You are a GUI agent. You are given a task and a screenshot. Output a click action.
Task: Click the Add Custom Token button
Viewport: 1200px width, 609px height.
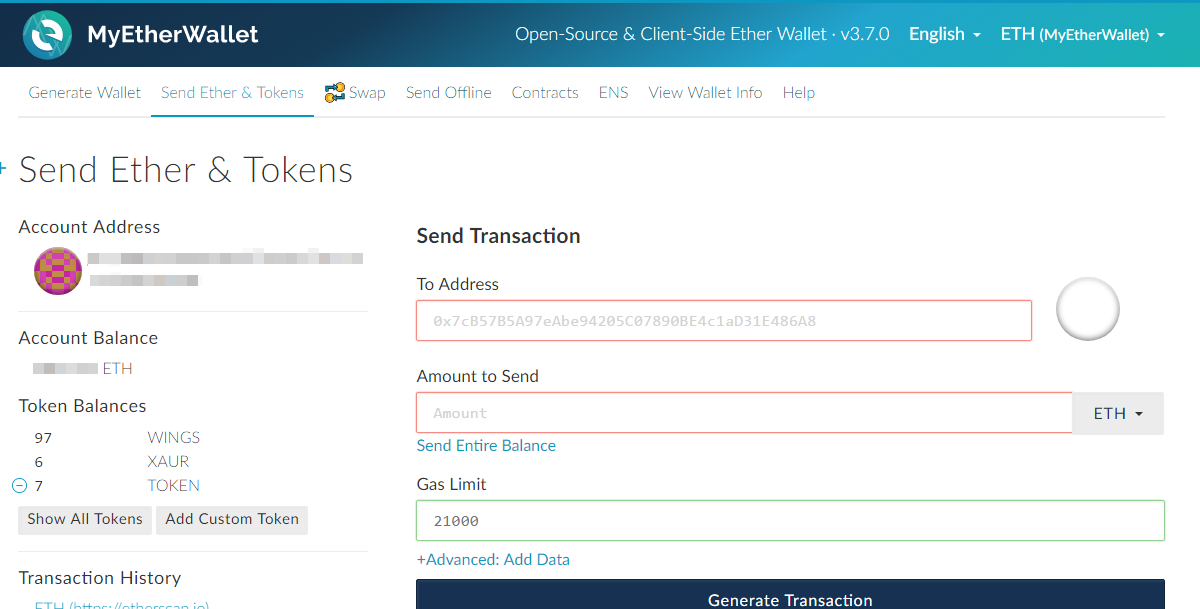pos(232,519)
